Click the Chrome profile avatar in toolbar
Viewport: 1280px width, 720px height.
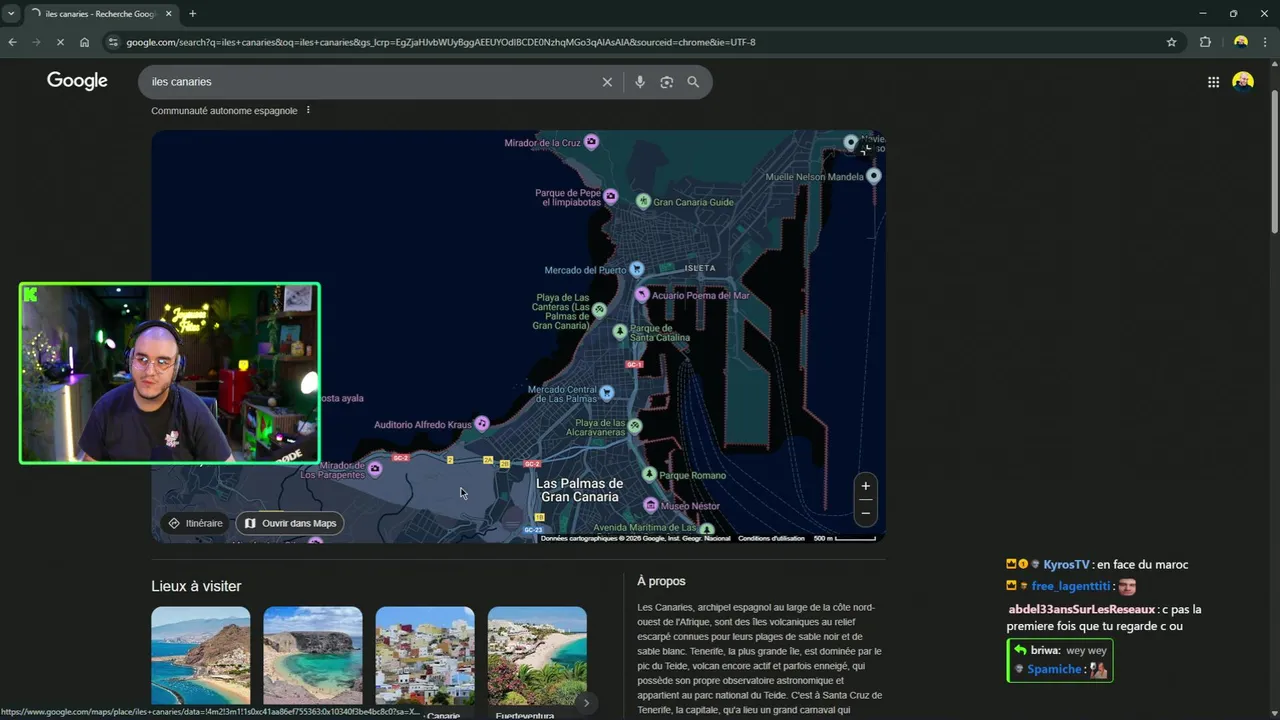click(x=1241, y=42)
